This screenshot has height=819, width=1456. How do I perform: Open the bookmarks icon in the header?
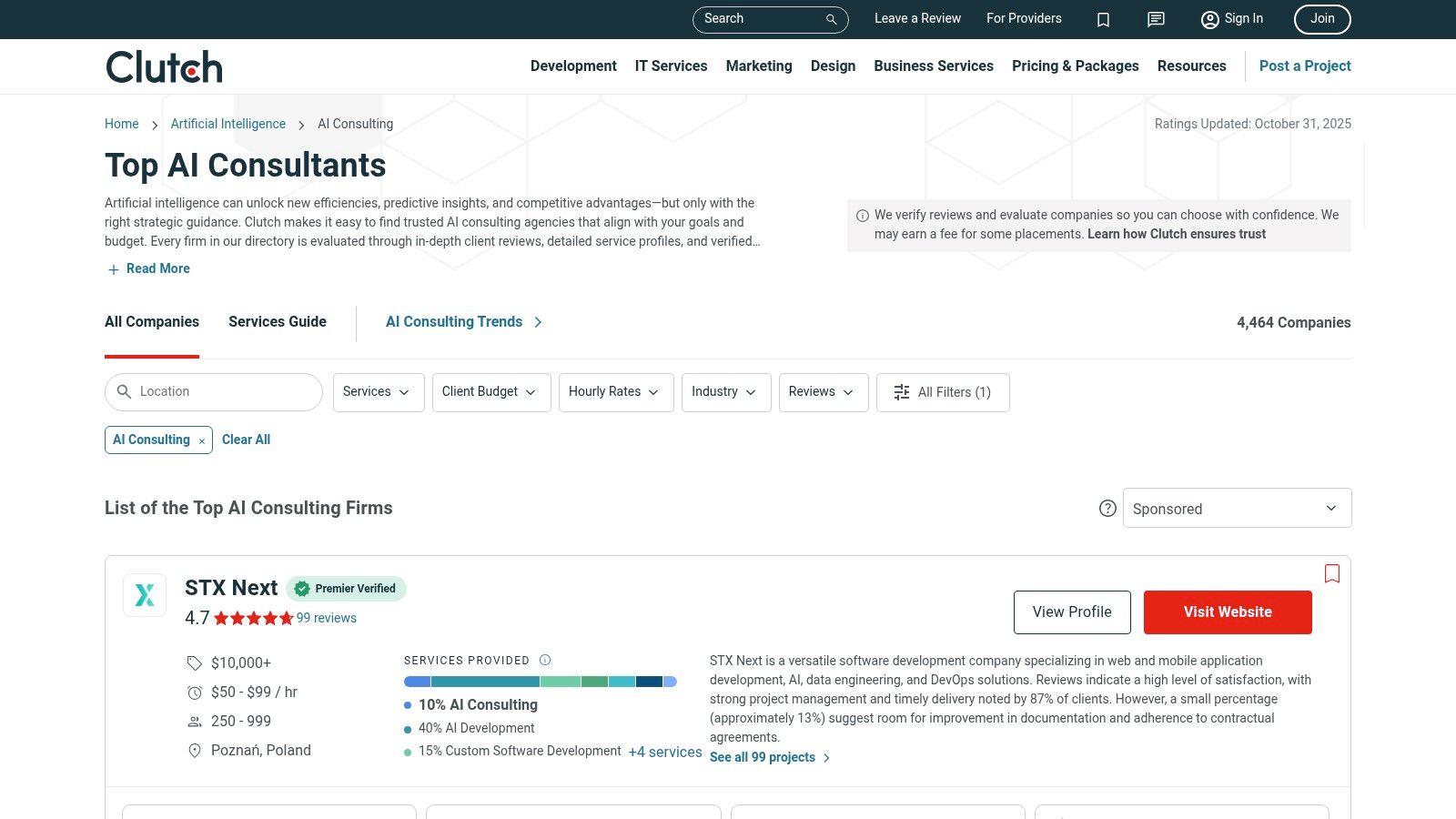click(1103, 19)
